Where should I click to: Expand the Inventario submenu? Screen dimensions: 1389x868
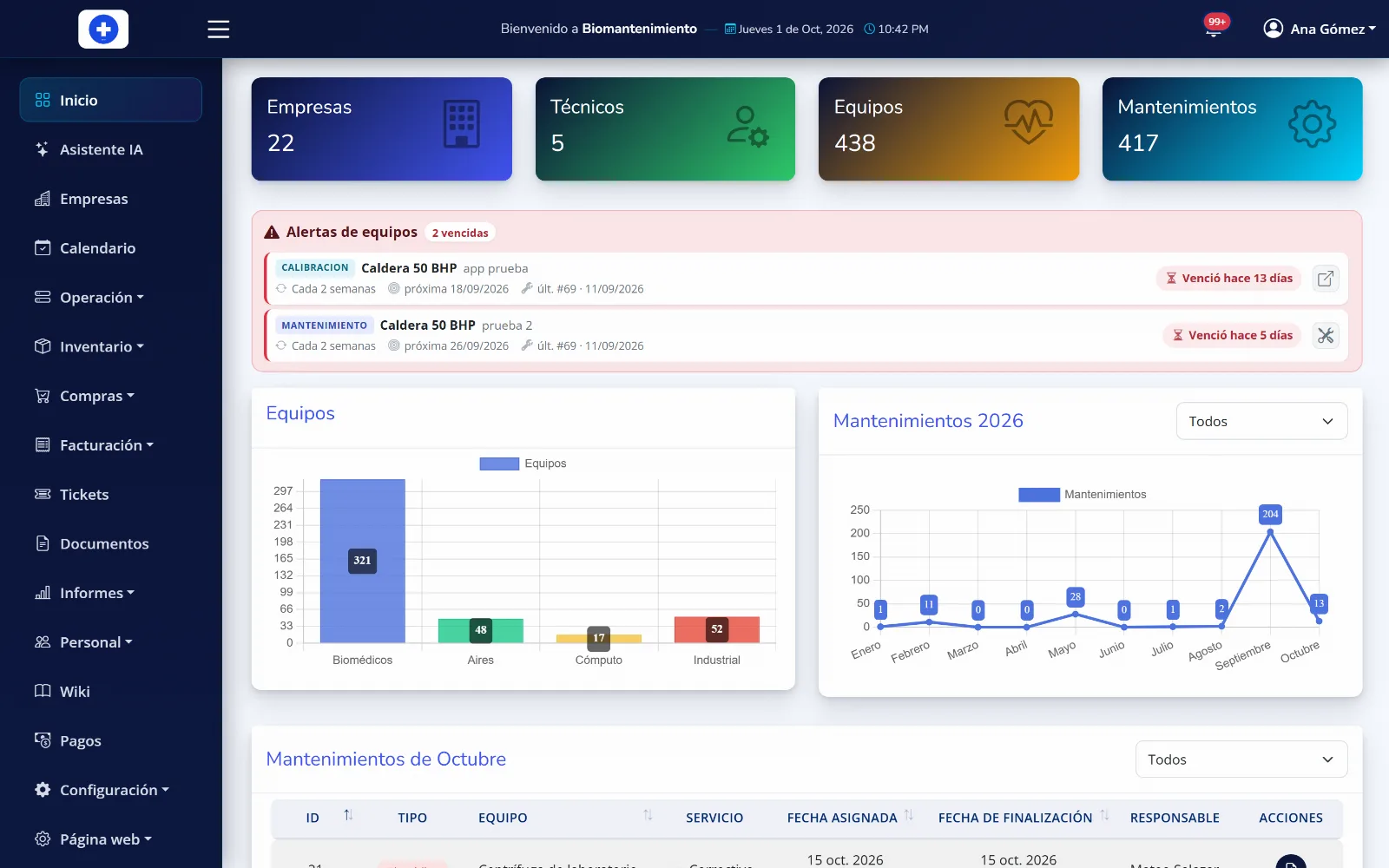point(111,346)
